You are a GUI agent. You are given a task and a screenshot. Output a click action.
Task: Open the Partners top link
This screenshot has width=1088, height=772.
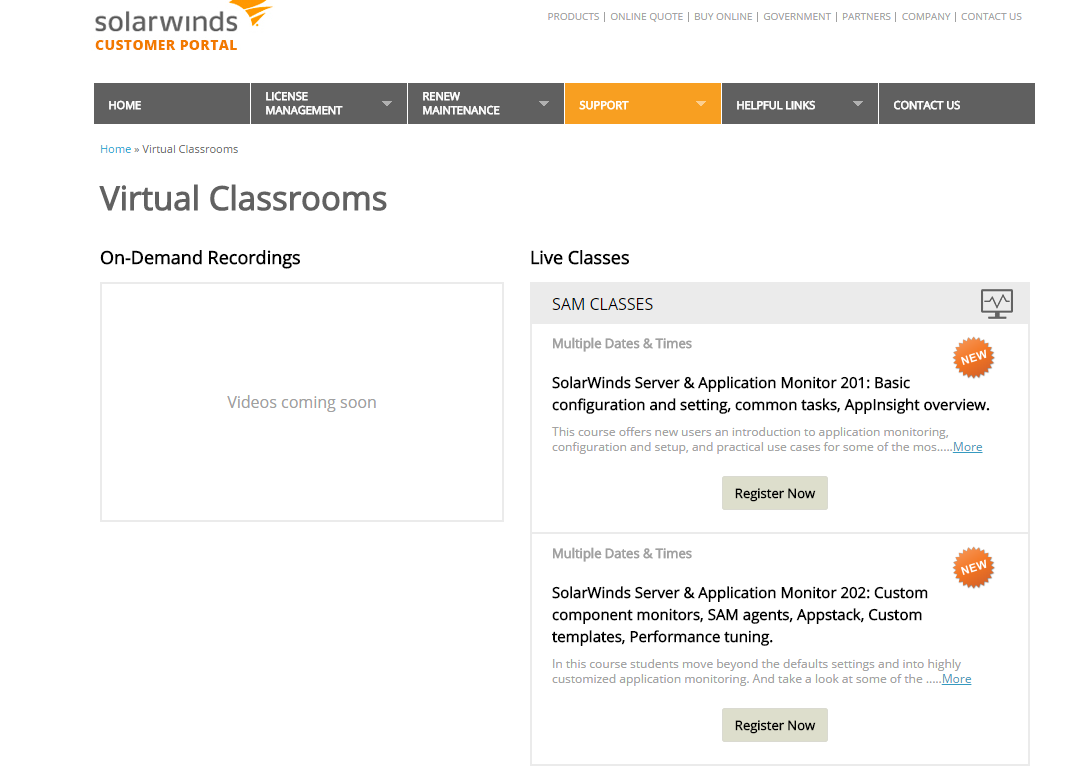pyautogui.click(x=866, y=17)
